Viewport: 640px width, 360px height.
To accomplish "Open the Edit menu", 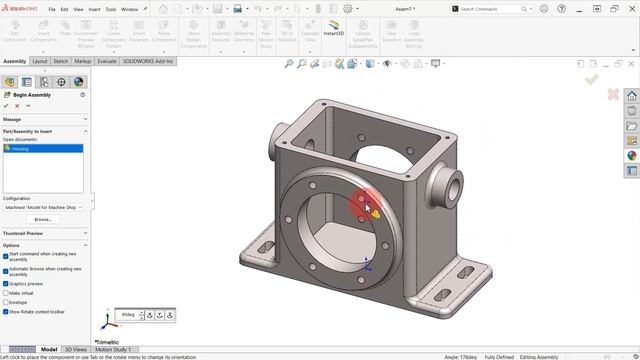I will [64, 9].
